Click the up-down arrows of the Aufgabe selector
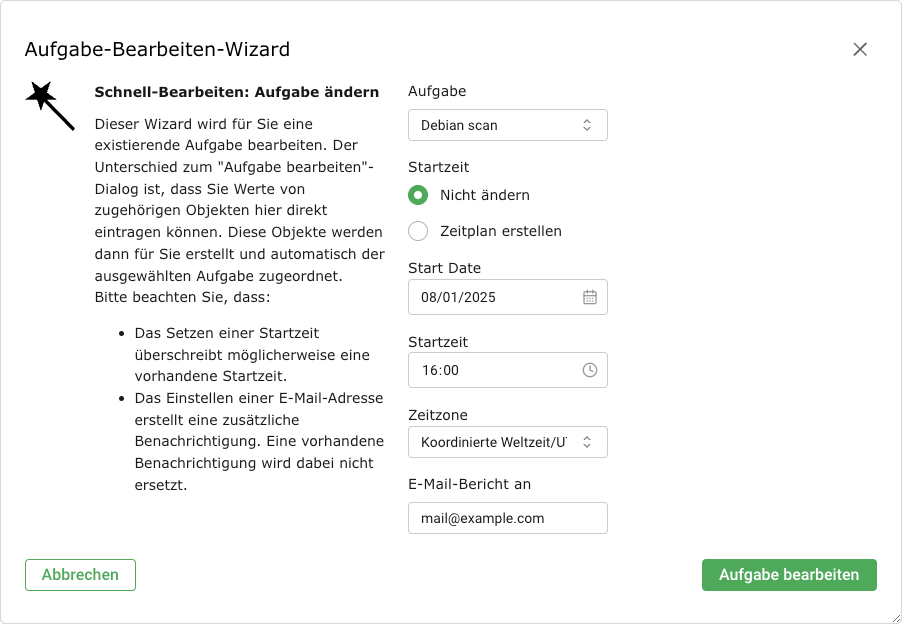This screenshot has width=902, height=624. click(587, 125)
